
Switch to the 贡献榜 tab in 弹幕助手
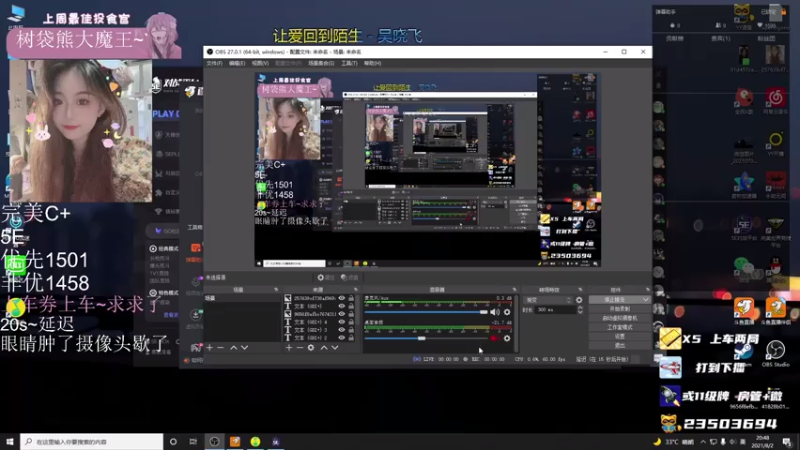pos(674,38)
